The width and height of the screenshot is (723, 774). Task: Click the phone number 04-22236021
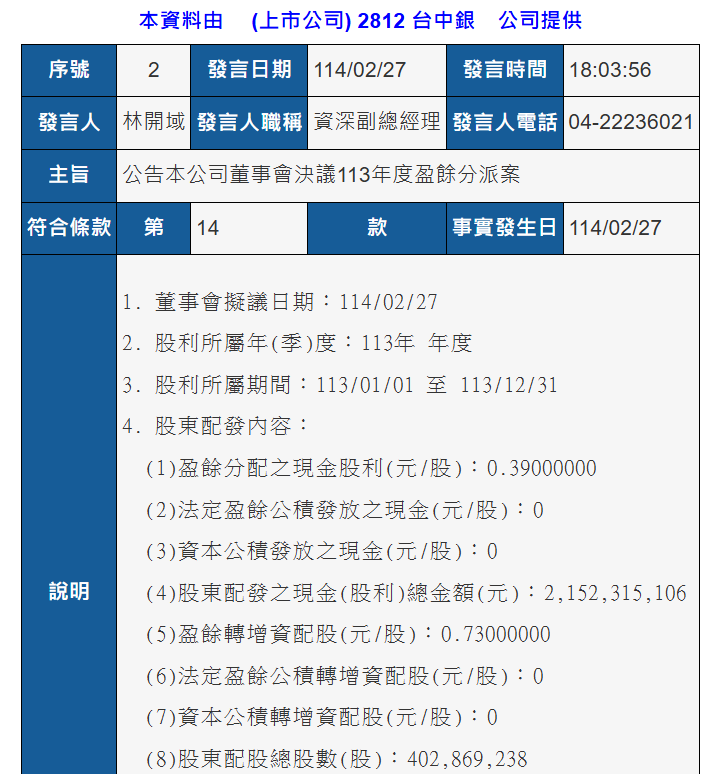(x=631, y=122)
